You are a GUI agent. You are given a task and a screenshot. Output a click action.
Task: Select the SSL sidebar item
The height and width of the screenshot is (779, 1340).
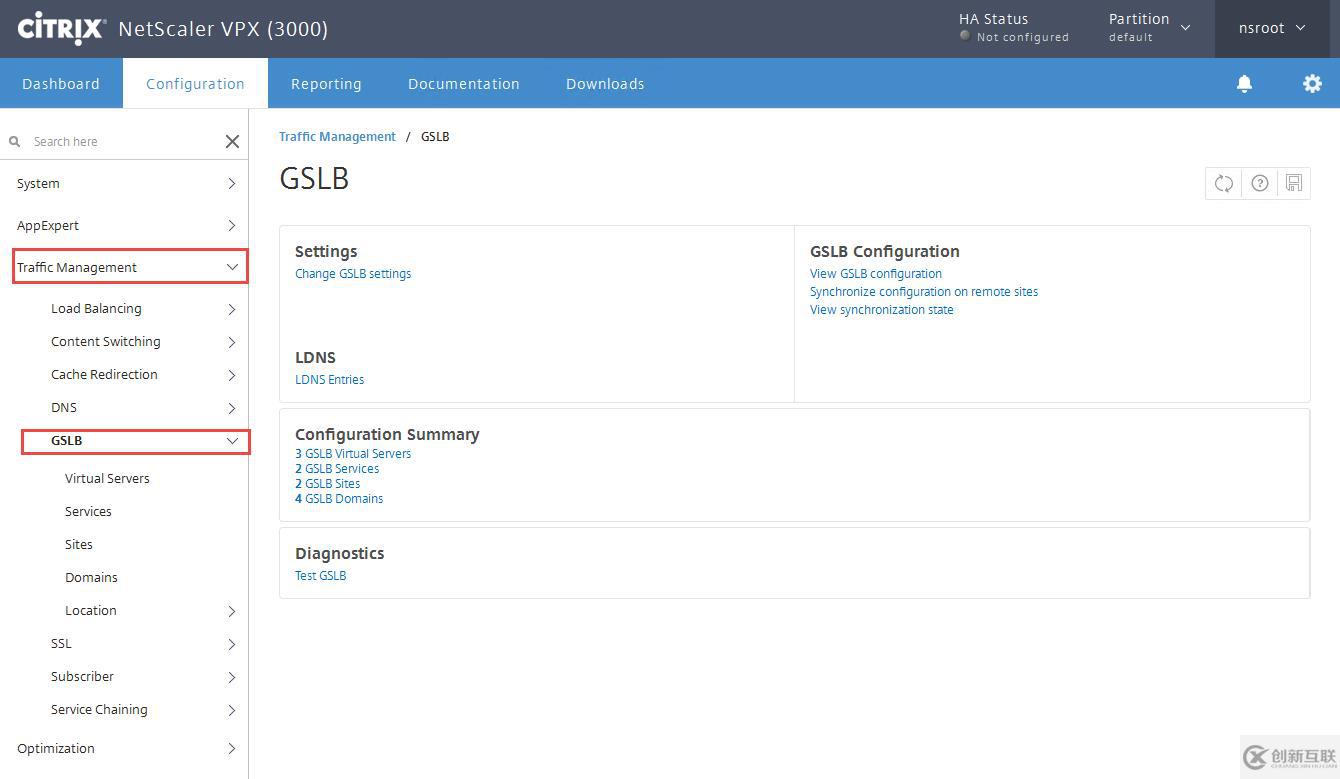coord(61,644)
